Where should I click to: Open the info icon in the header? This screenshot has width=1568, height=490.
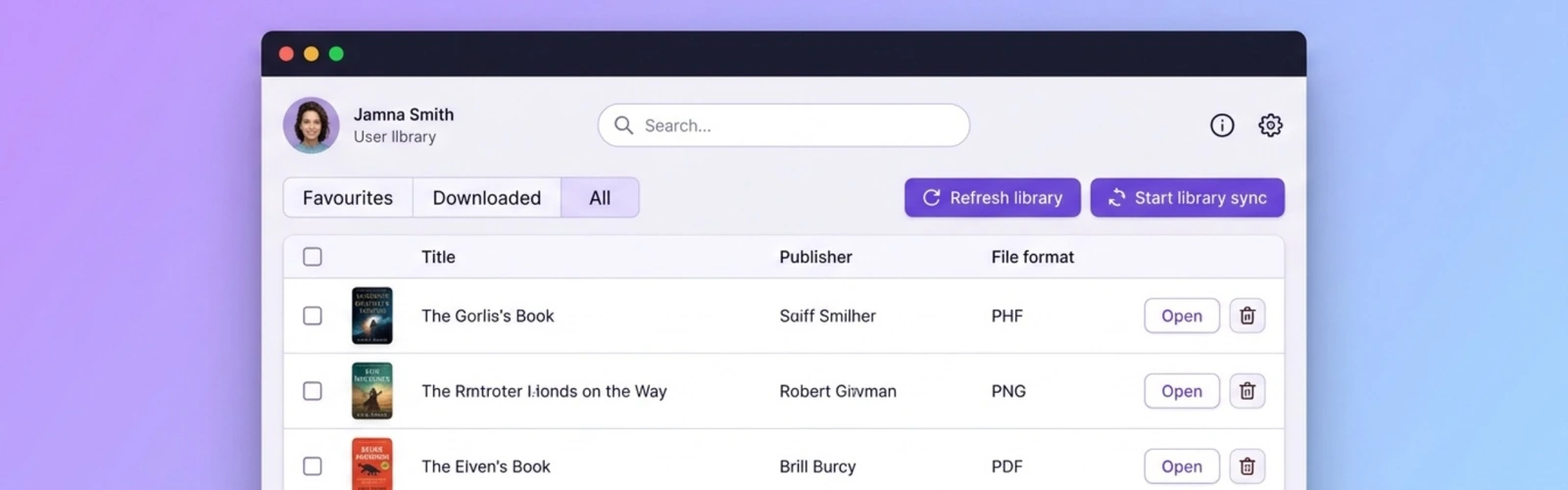point(1221,125)
